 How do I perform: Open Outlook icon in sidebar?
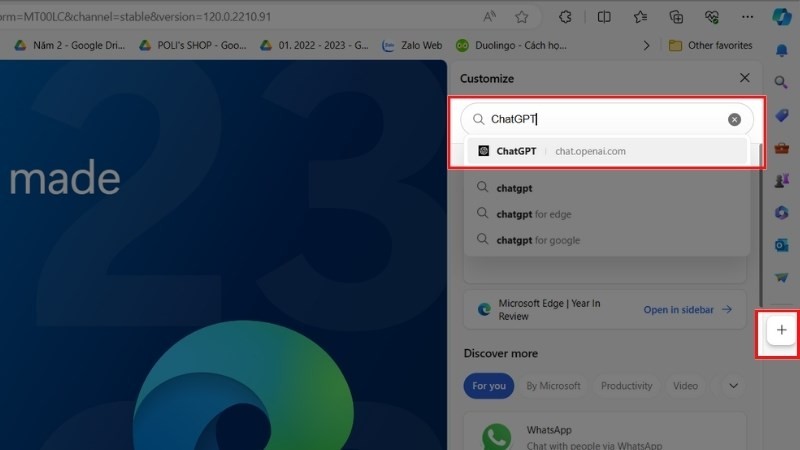pyautogui.click(x=782, y=245)
